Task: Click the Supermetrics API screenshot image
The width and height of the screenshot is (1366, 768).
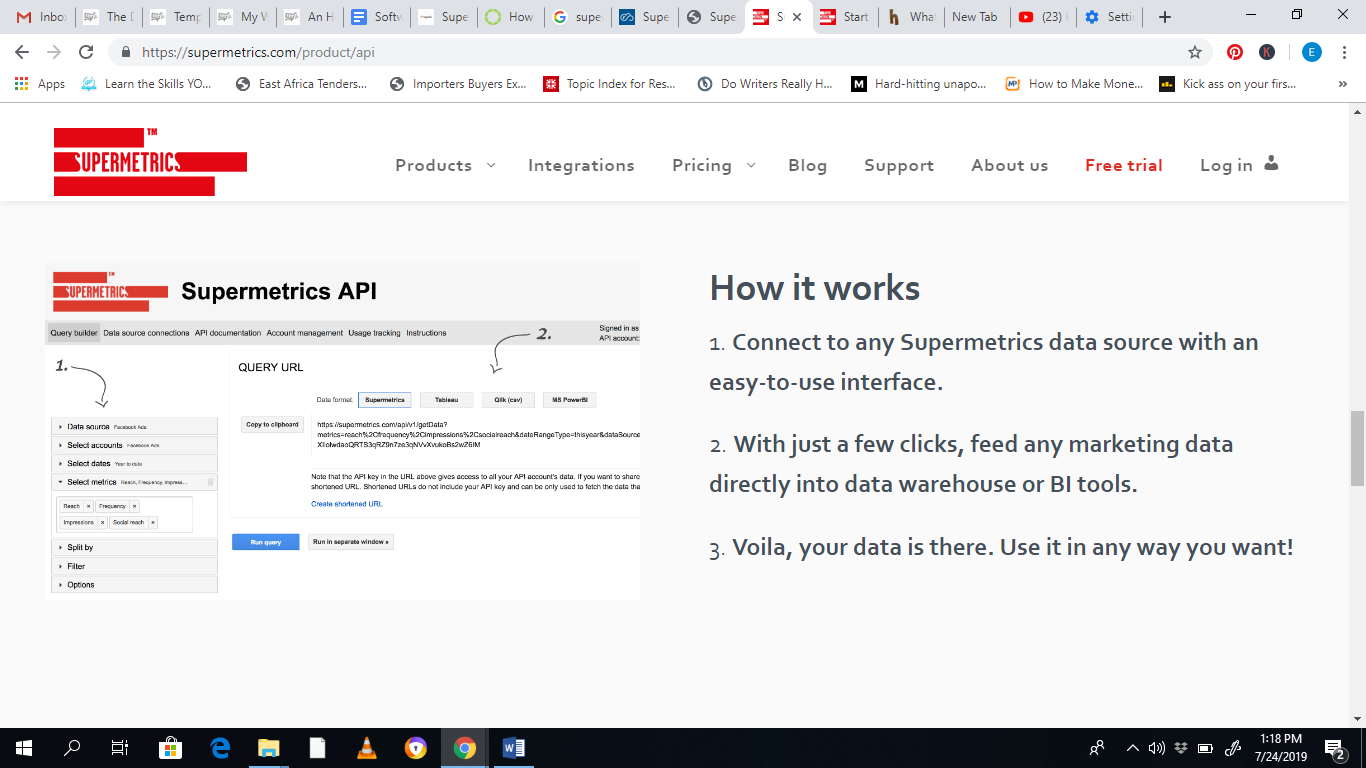Action: pos(343,431)
